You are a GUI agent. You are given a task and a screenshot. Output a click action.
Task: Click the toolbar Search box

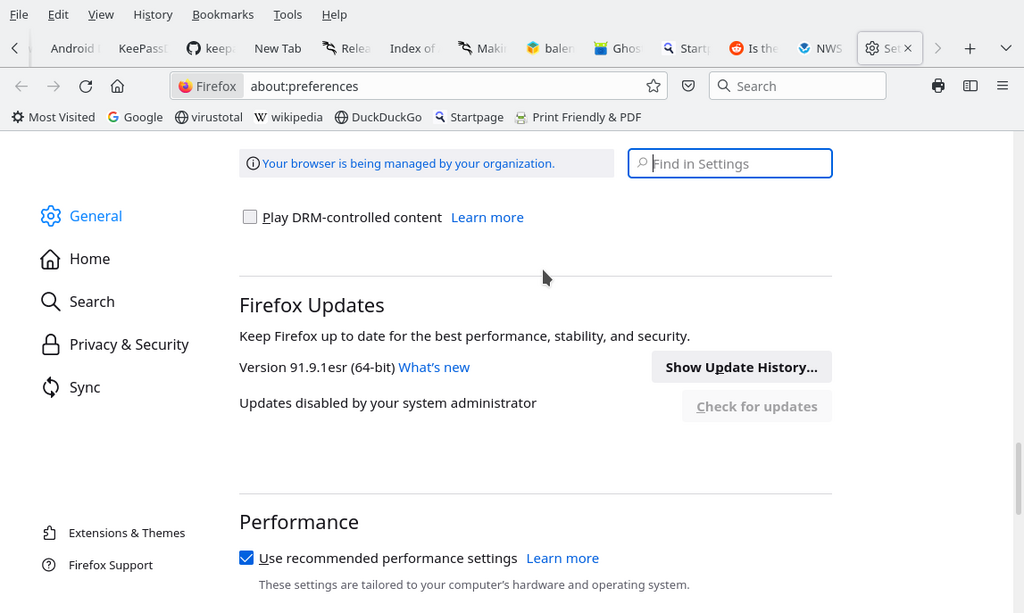pos(797,86)
